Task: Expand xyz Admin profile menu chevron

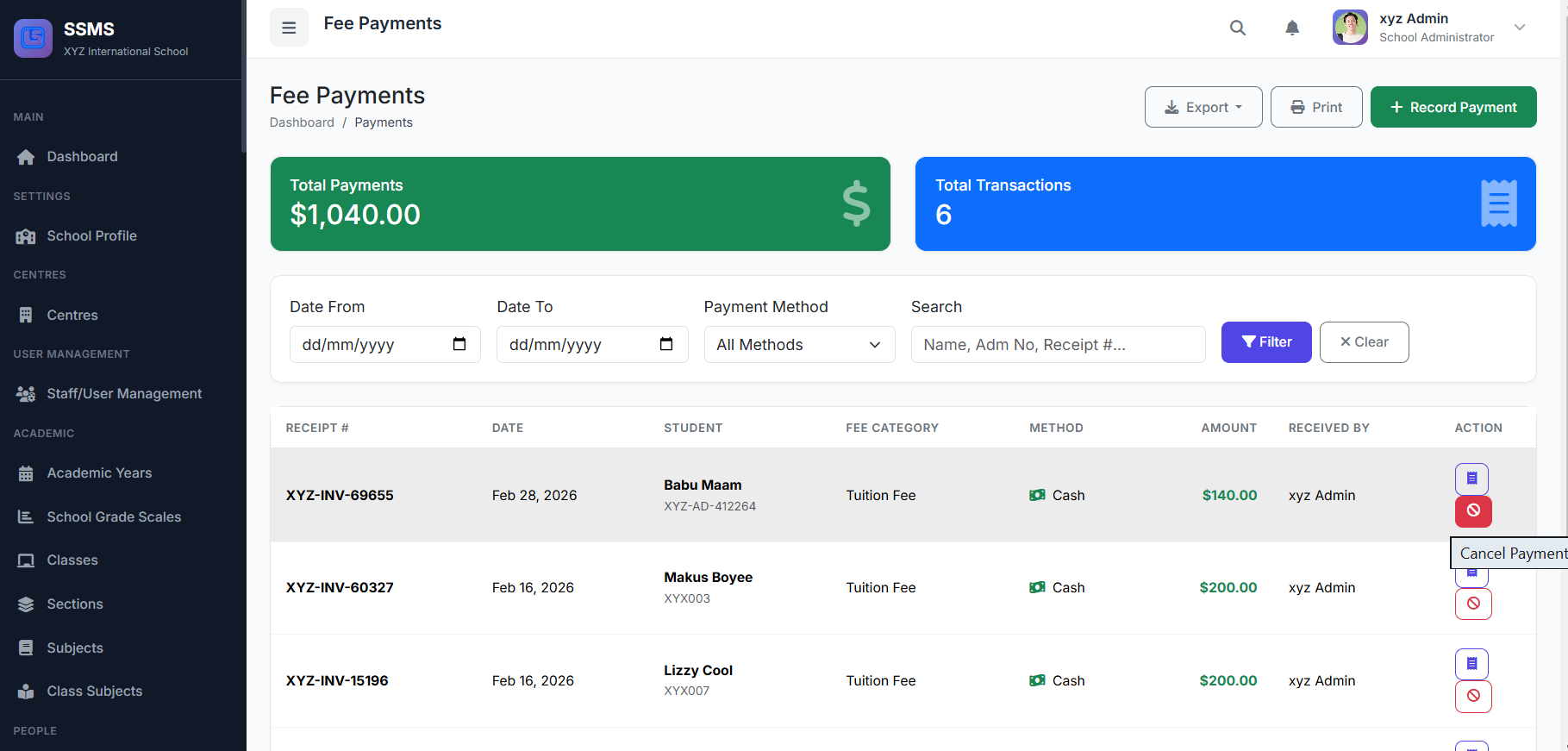Action: pyautogui.click(x=1520, y=28)
